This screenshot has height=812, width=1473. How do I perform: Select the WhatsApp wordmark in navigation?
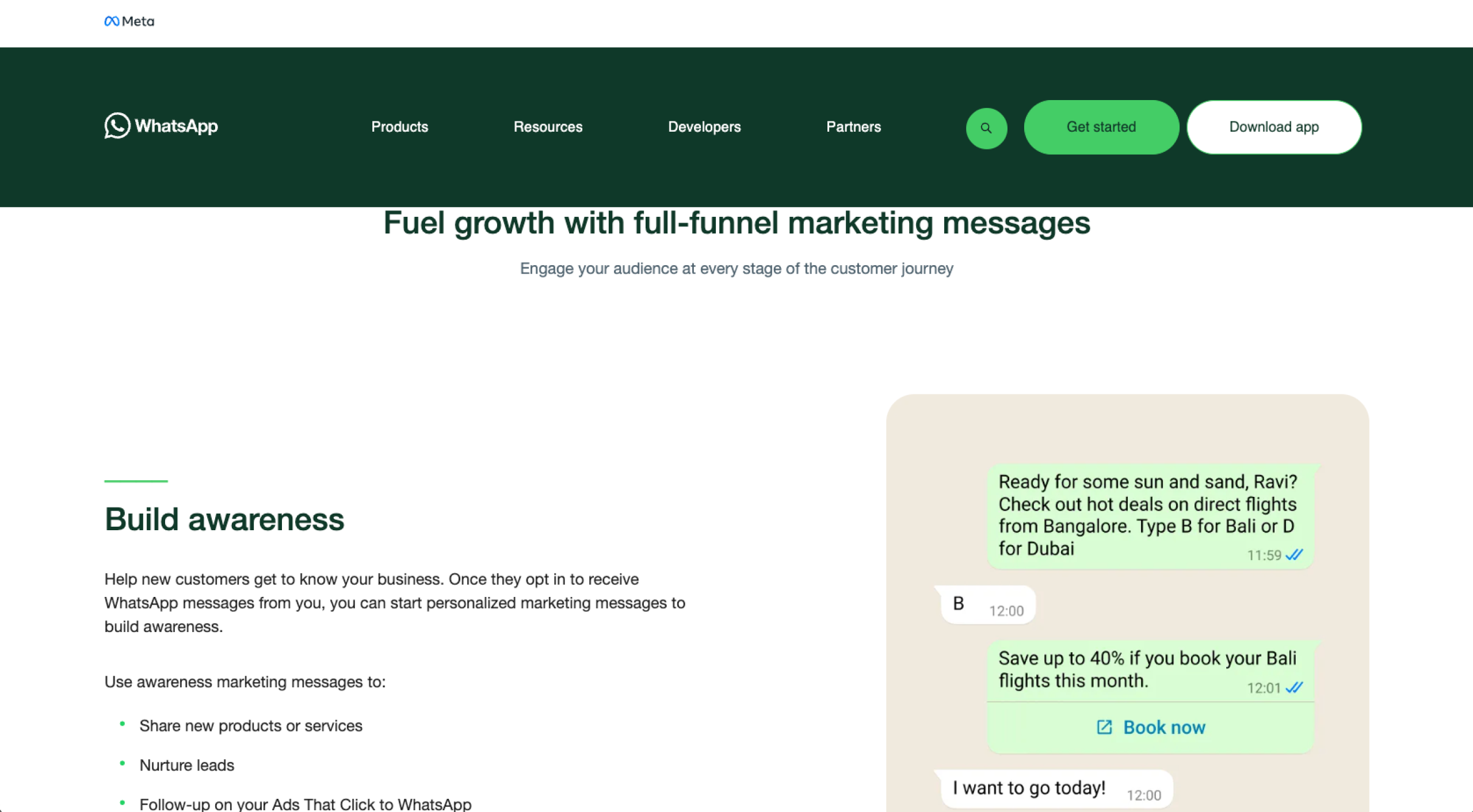pos(176,126)
